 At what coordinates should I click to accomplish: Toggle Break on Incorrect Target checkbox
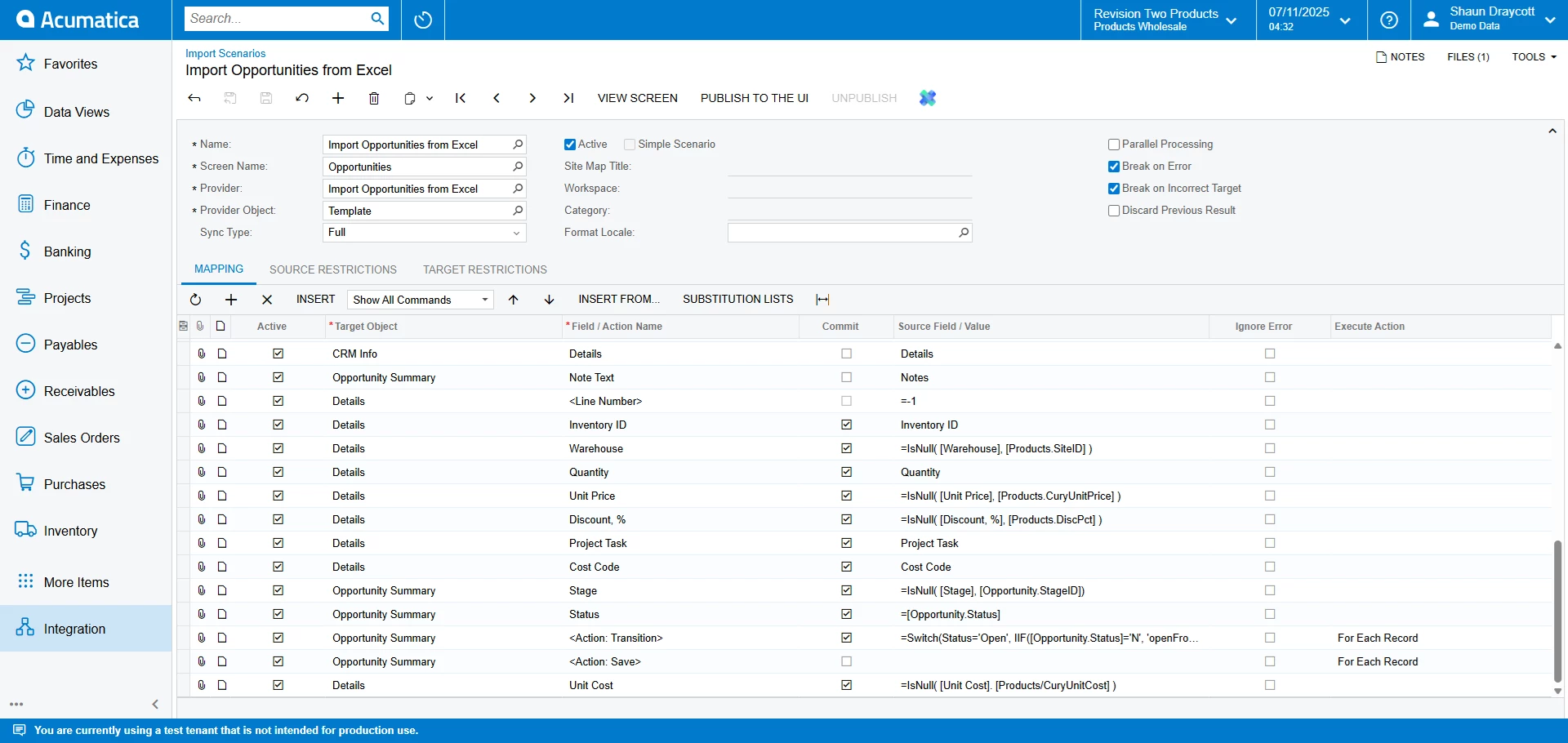[x=1114, y=189]
